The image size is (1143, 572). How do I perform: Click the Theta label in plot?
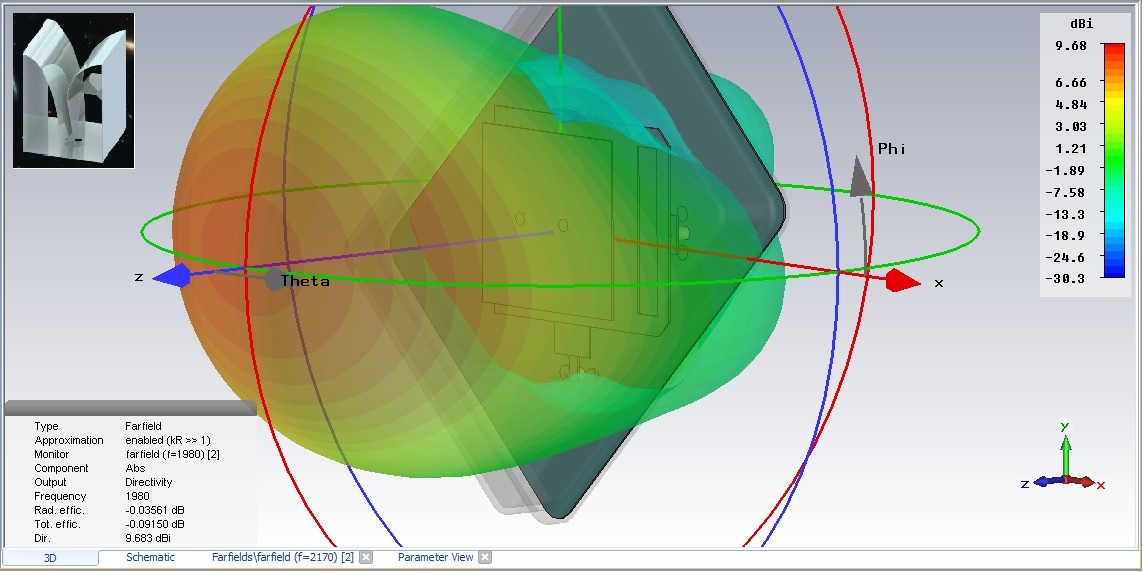(x=305, y=281)
